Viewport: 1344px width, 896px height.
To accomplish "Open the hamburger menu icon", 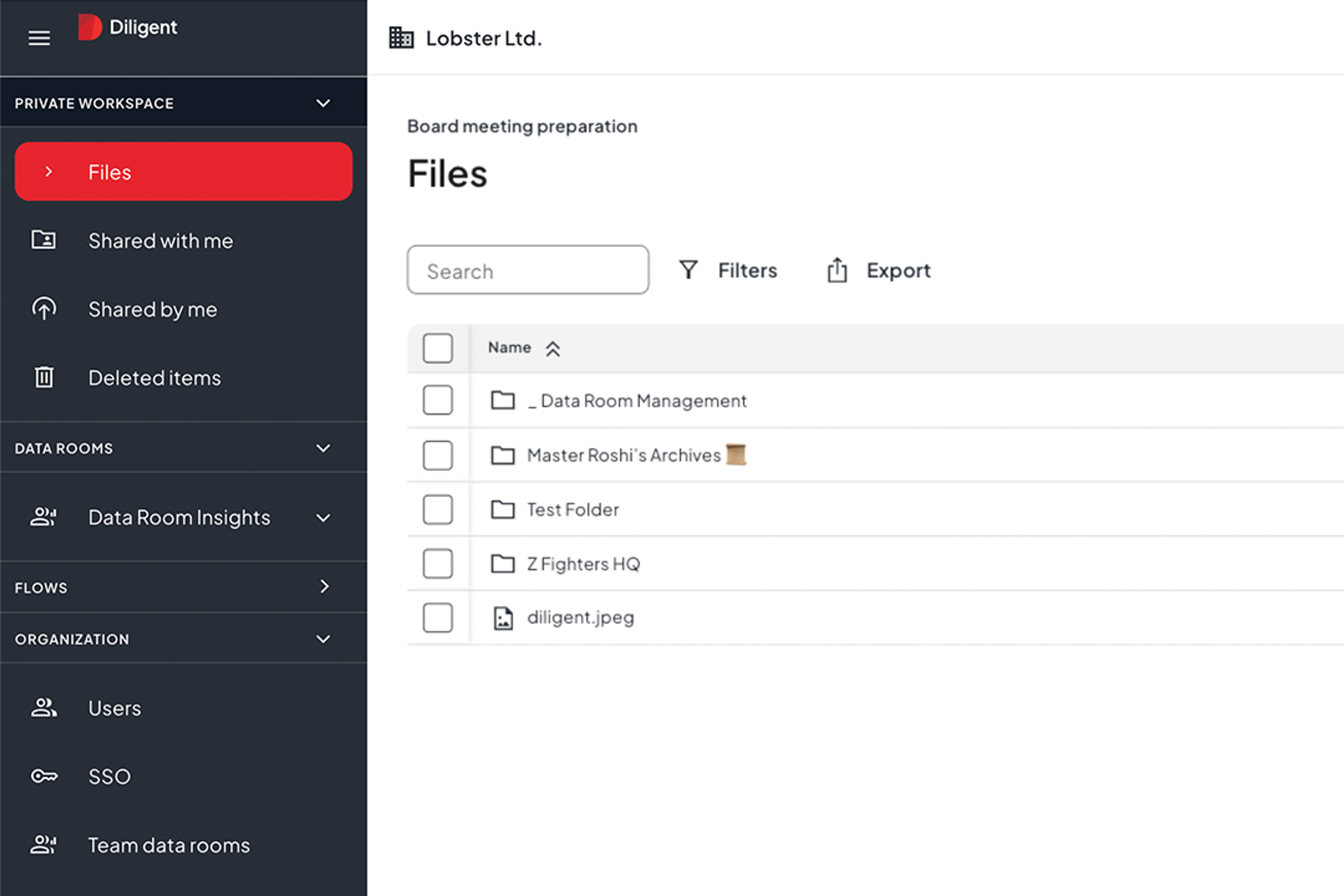I will [39, 38].
